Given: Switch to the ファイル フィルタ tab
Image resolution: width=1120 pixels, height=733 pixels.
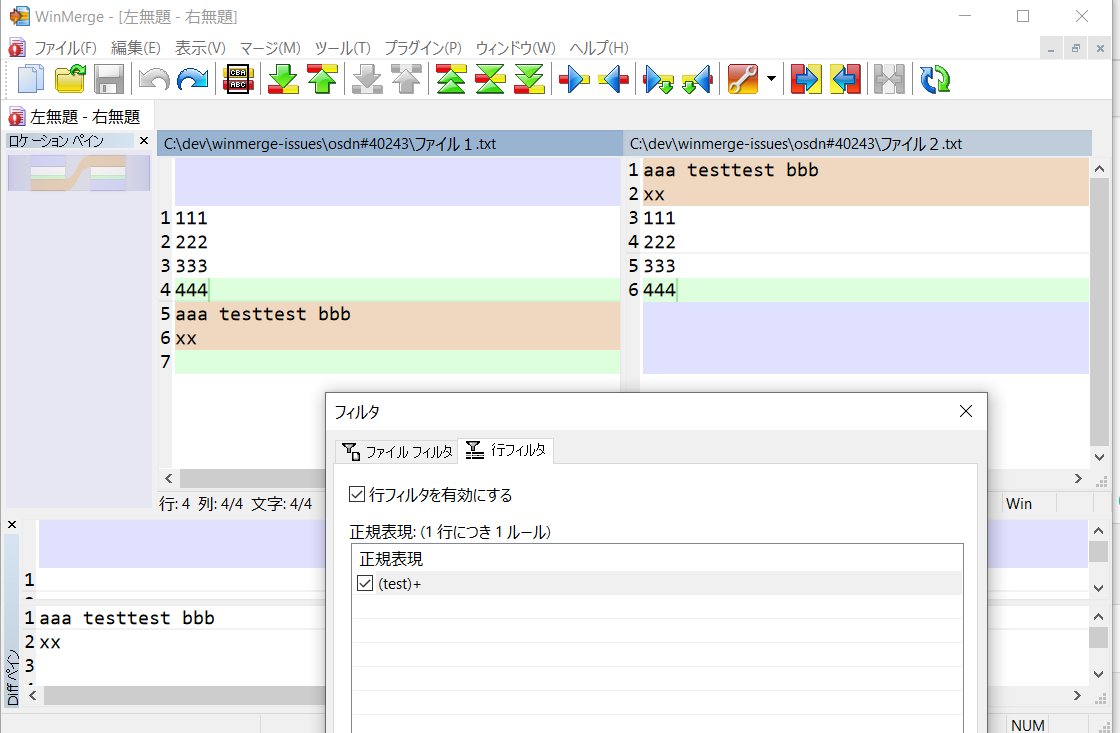Looking at the screenshot, I should (397, 452).
